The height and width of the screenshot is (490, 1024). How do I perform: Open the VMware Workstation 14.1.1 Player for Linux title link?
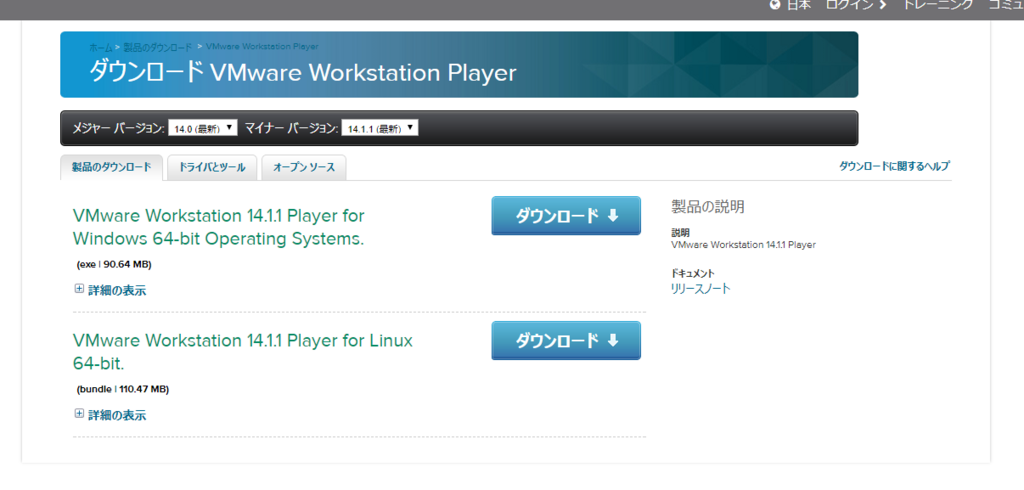click(x=243, y=352)
